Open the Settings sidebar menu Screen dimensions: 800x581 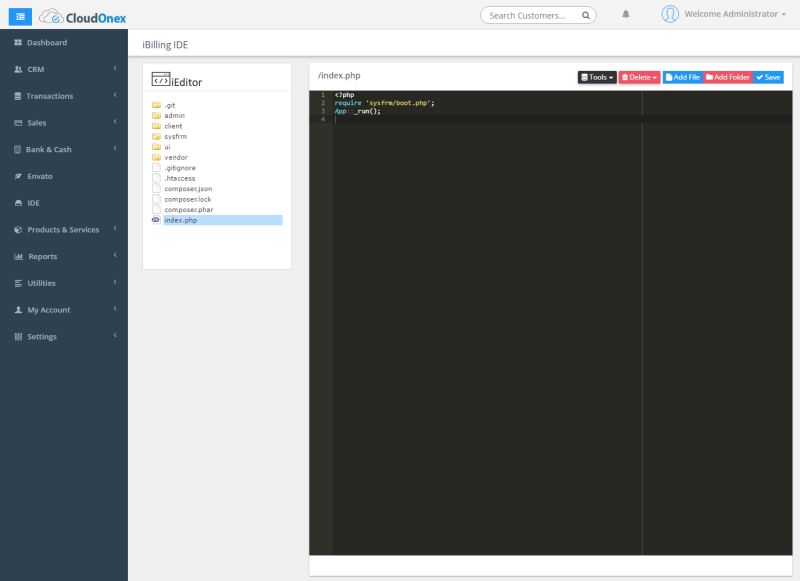[x=20, y=336]
